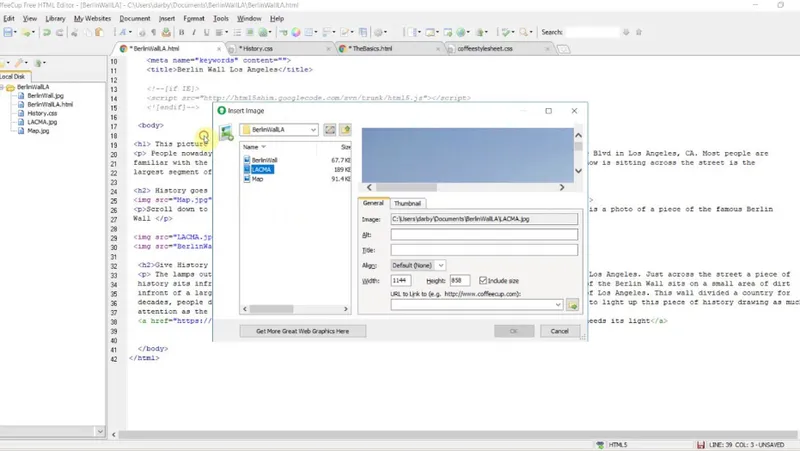Image resolution: width=800 pixels, height=451 pixels.
Task: Switch to the Thumbnail tab
Action: 407,203
